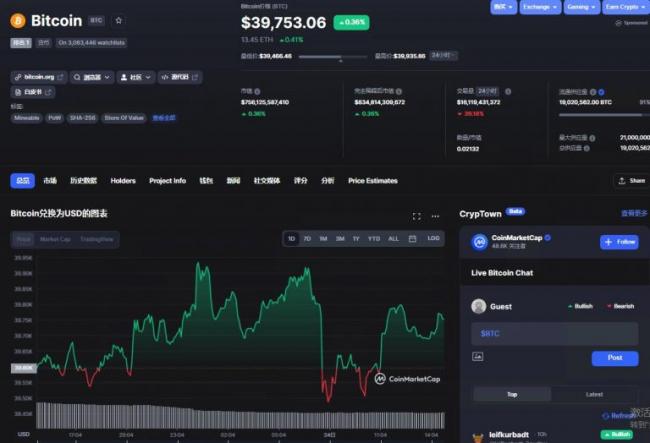This screenshot has width=650, height=443.
Task: Click the image attachment icon in chat
Action: tap(477, 357)
